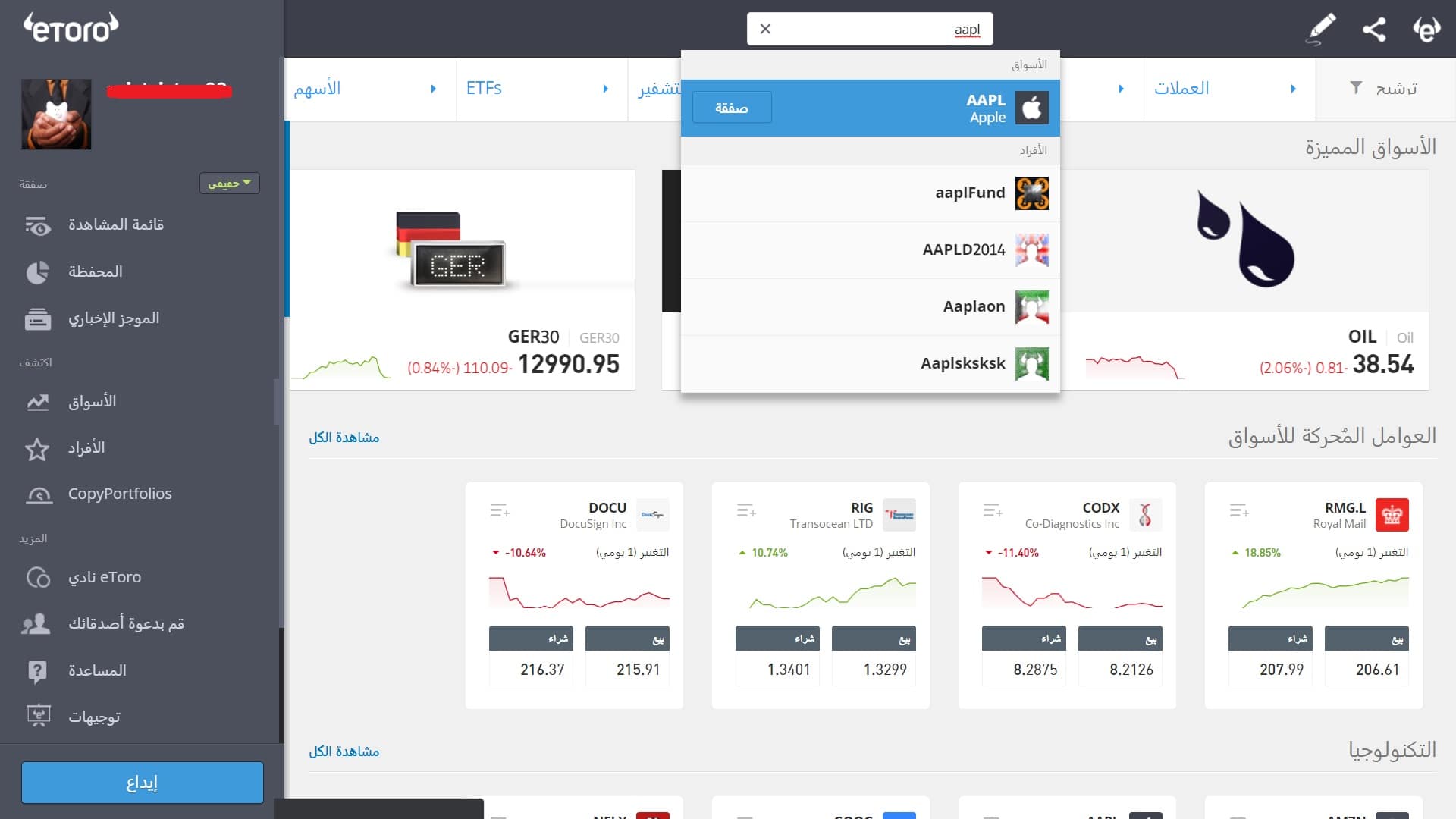Click the edit pencil icon in top bar
1456x819 pixels.
[1321, 30]
